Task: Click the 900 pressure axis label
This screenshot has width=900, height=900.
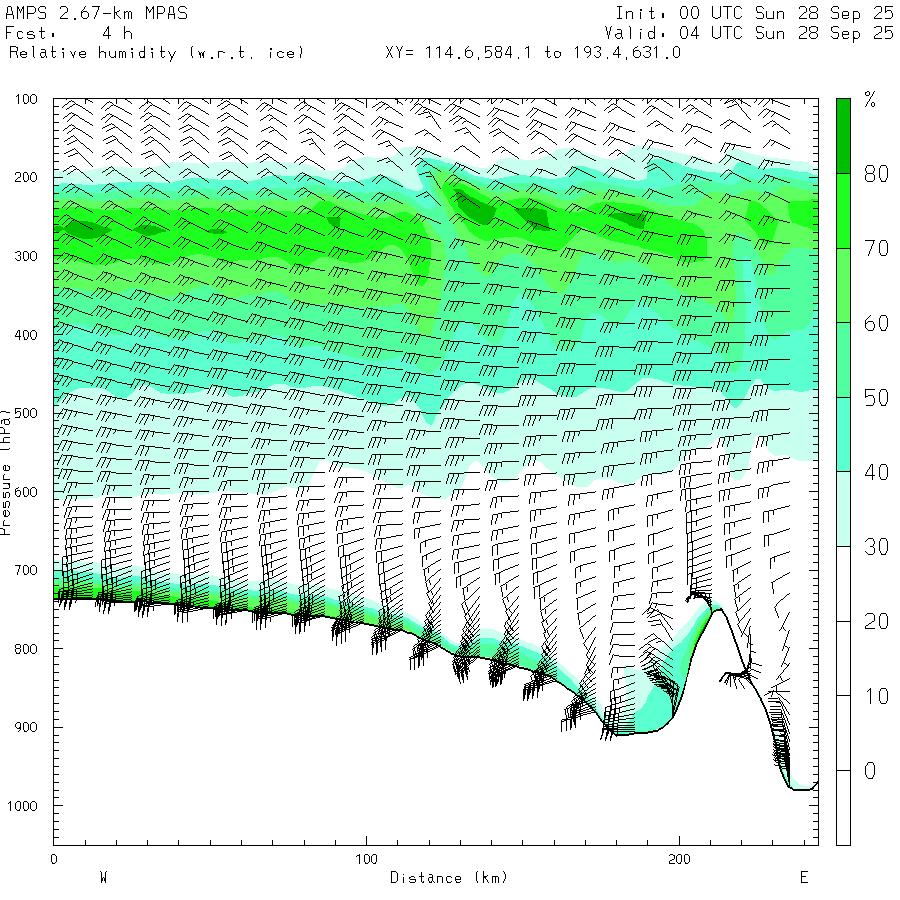Action: (26, 727)
